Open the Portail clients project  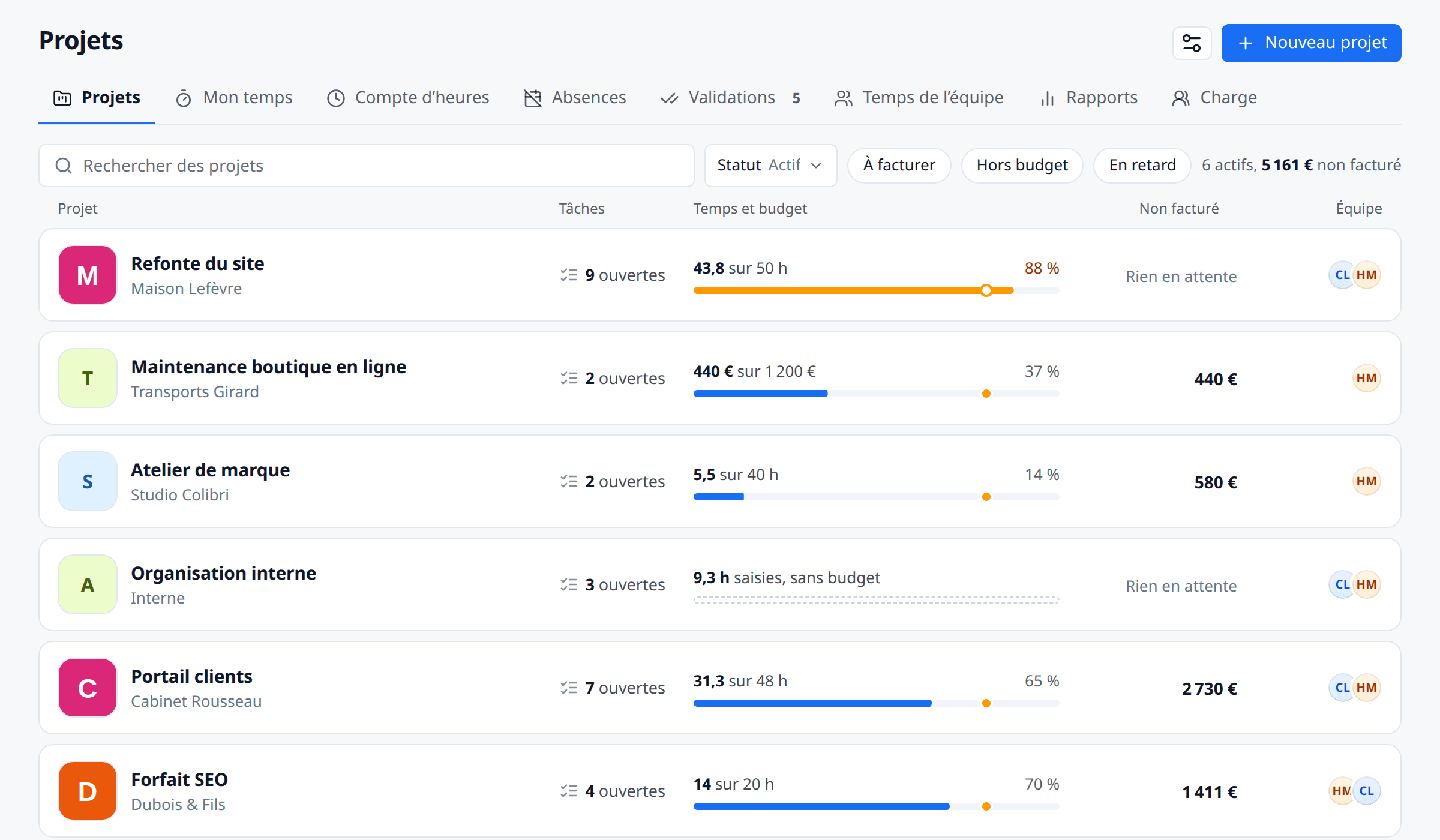(720, 688)
